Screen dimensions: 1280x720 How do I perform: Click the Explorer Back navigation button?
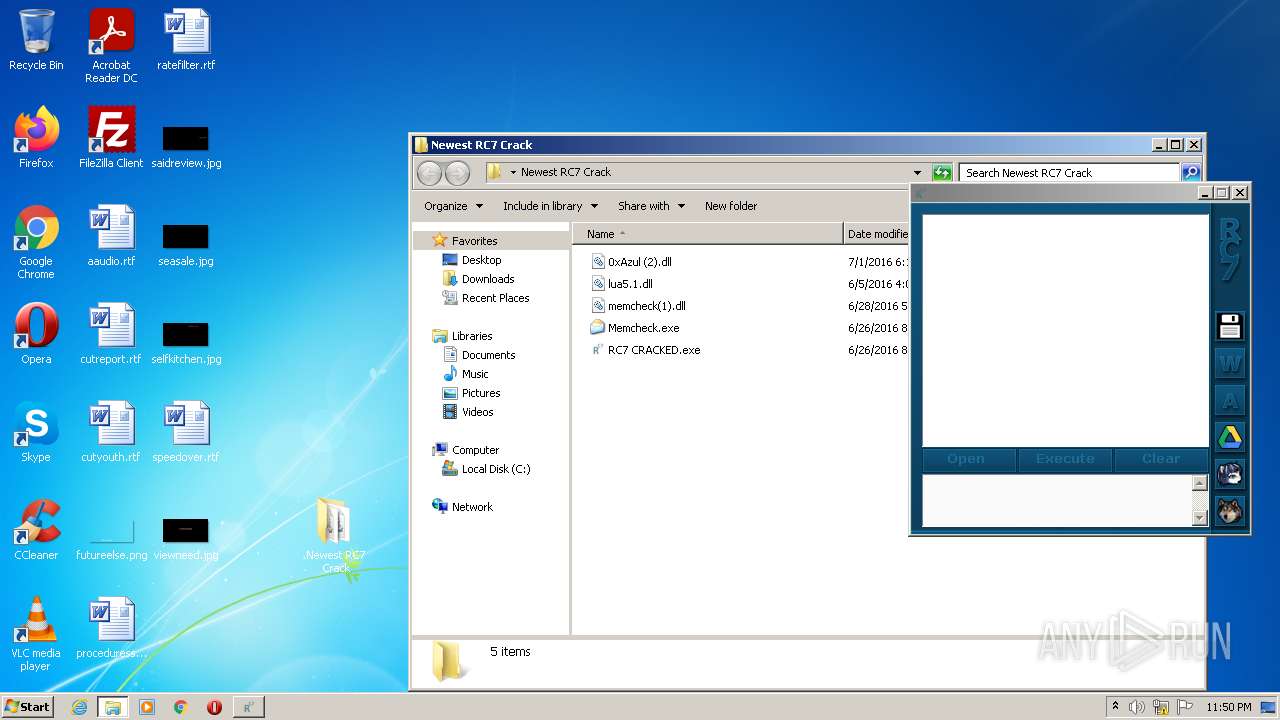pos(429,173)
